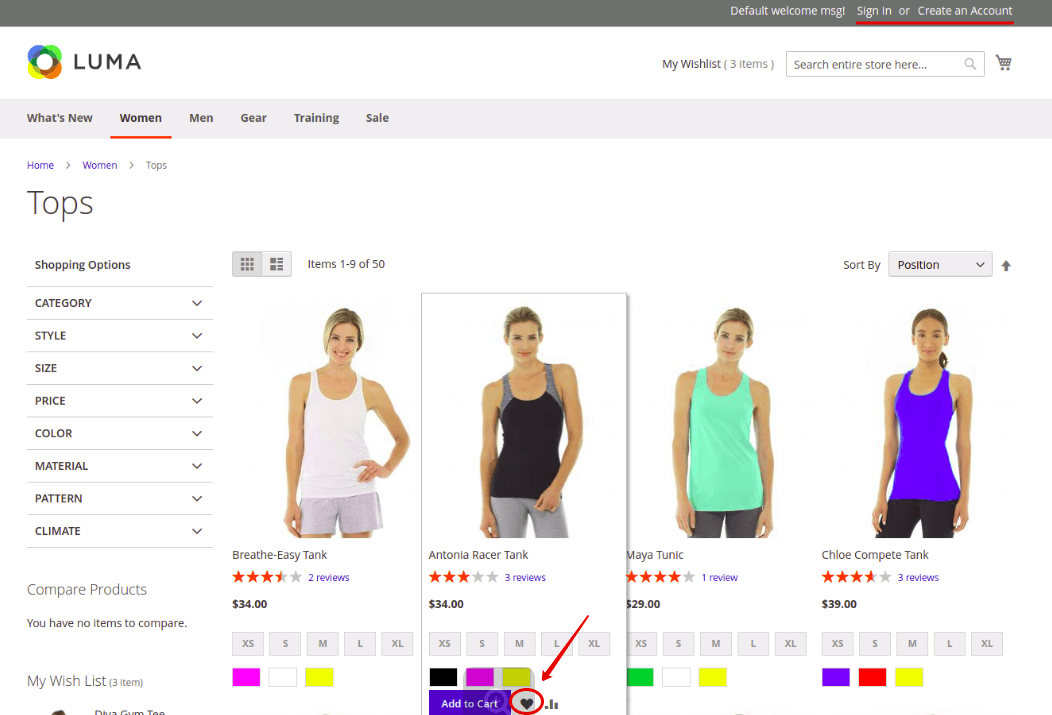Open Breathe-Easy Tank product image
Screen dimensions: 1052x715
click(x=331, y=420)
